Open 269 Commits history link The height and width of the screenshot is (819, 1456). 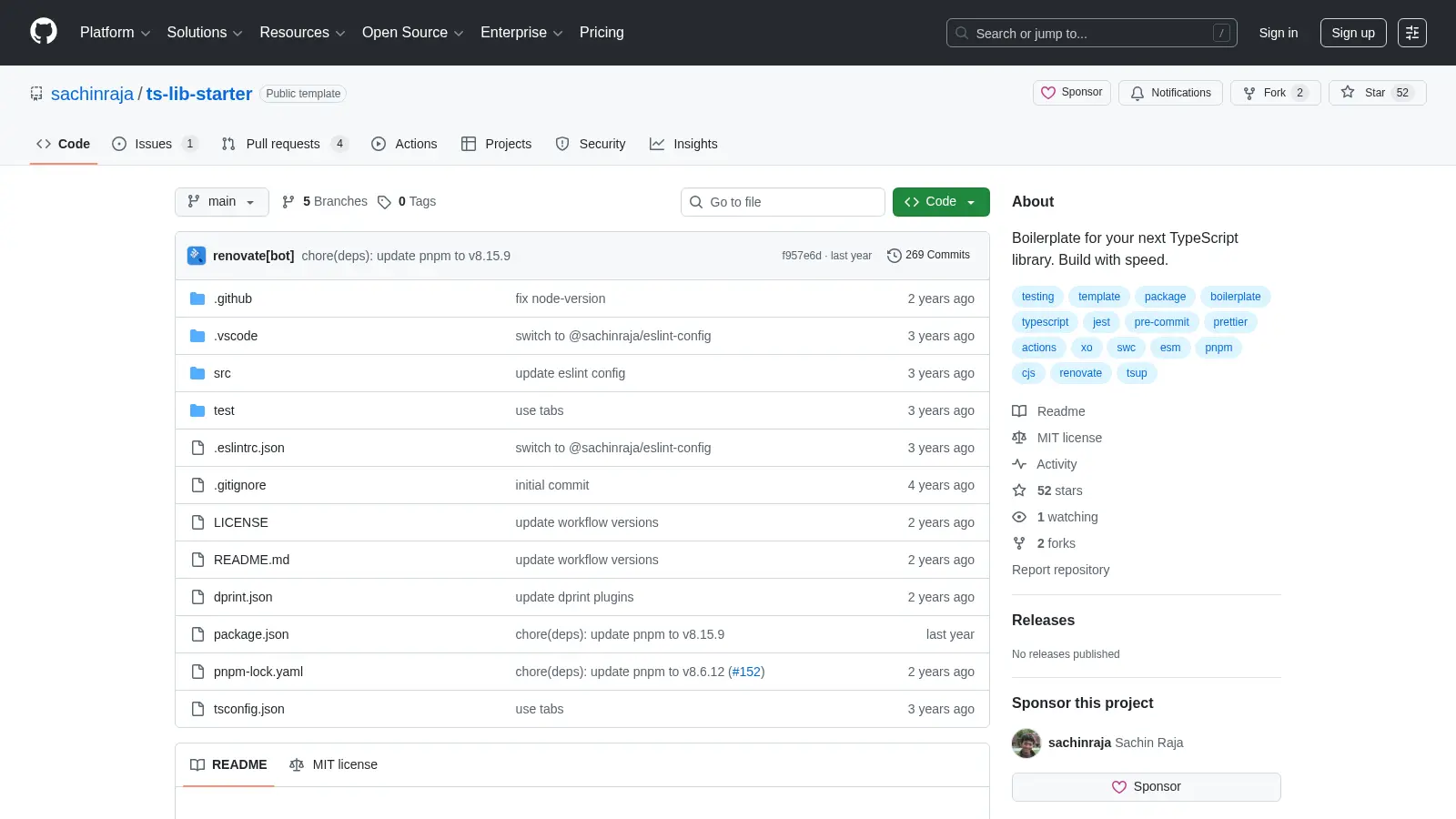coord(929,256)
